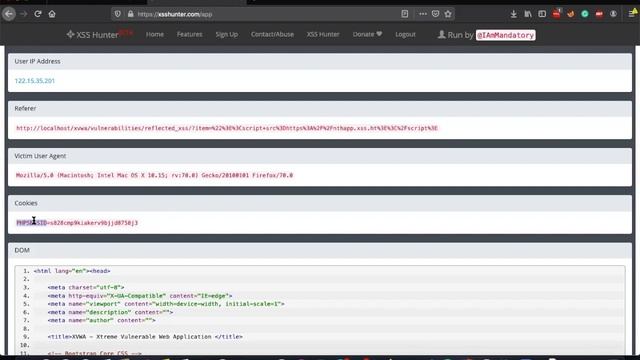Click the XVWA title tag line
Image resolution: width=640 pixels, height=360 pixels.
click(x=145, y=337)
